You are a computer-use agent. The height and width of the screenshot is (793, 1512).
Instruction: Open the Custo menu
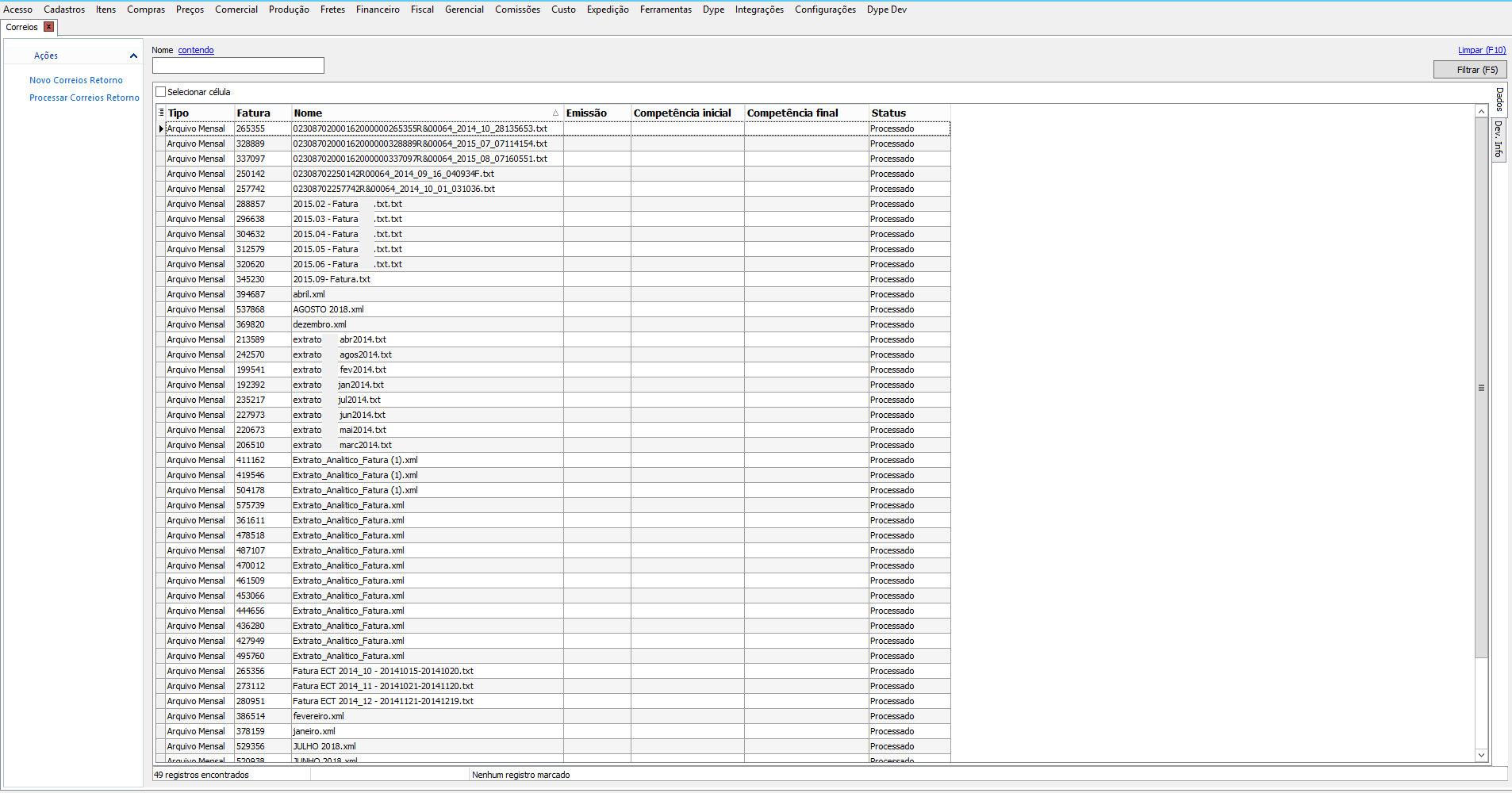click(x=563, y=10)
